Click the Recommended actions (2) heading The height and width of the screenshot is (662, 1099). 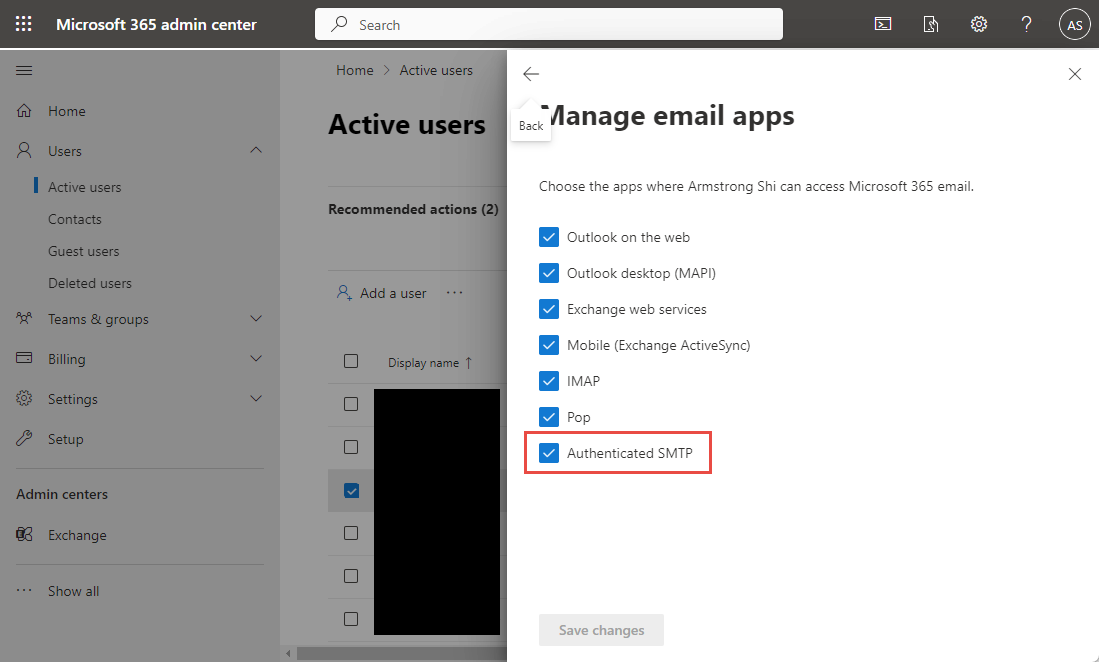pos(414,209)
